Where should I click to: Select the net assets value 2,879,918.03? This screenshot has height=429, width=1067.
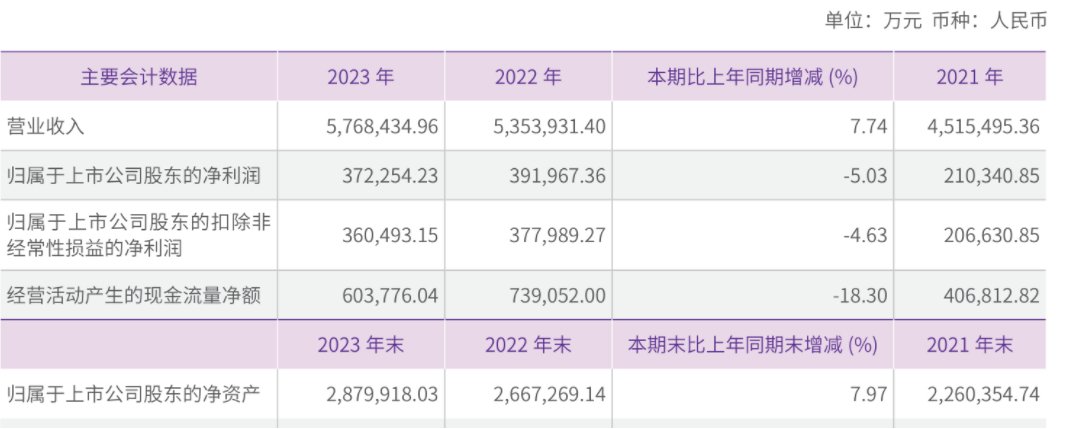tap(382, 394)
